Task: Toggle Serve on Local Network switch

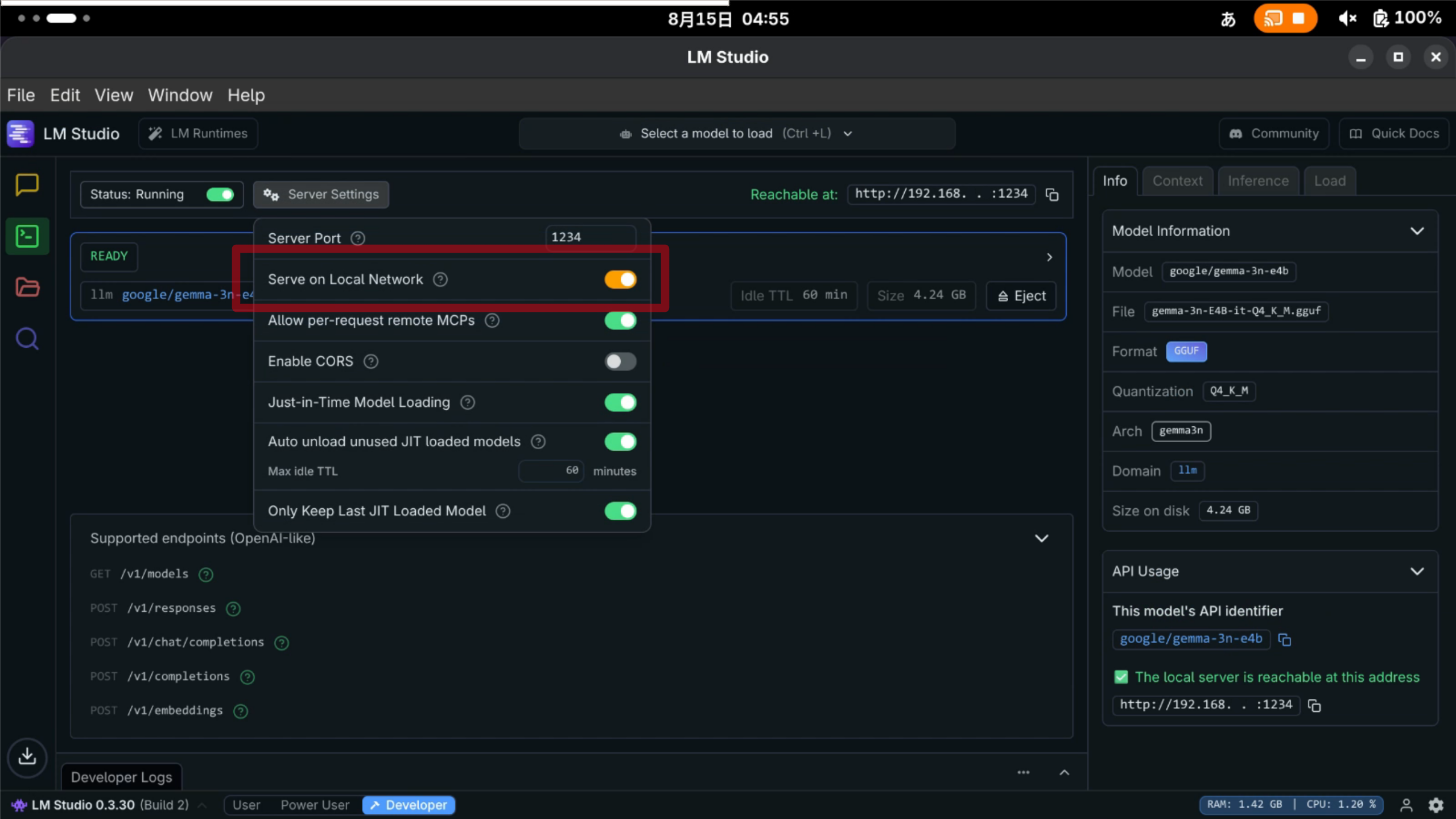Action: tap(620, 279)
